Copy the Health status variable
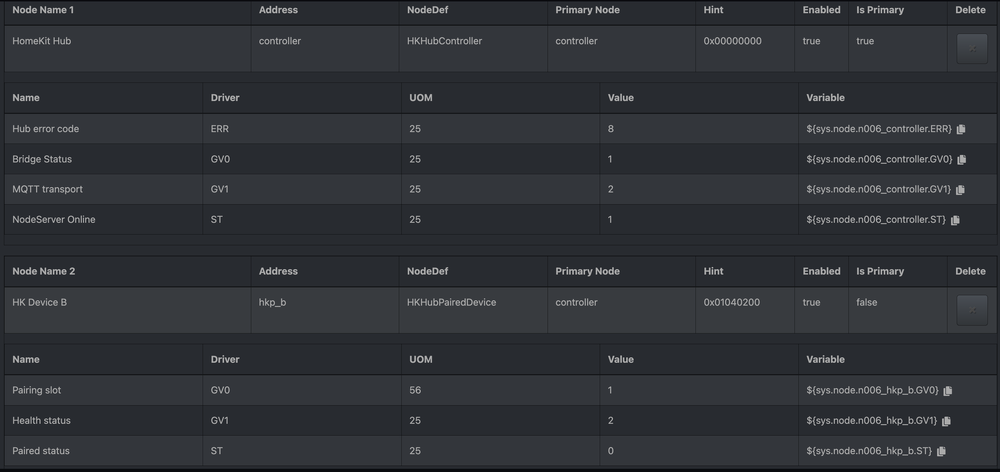1000x472 pixels. click(x=946, y=421)
